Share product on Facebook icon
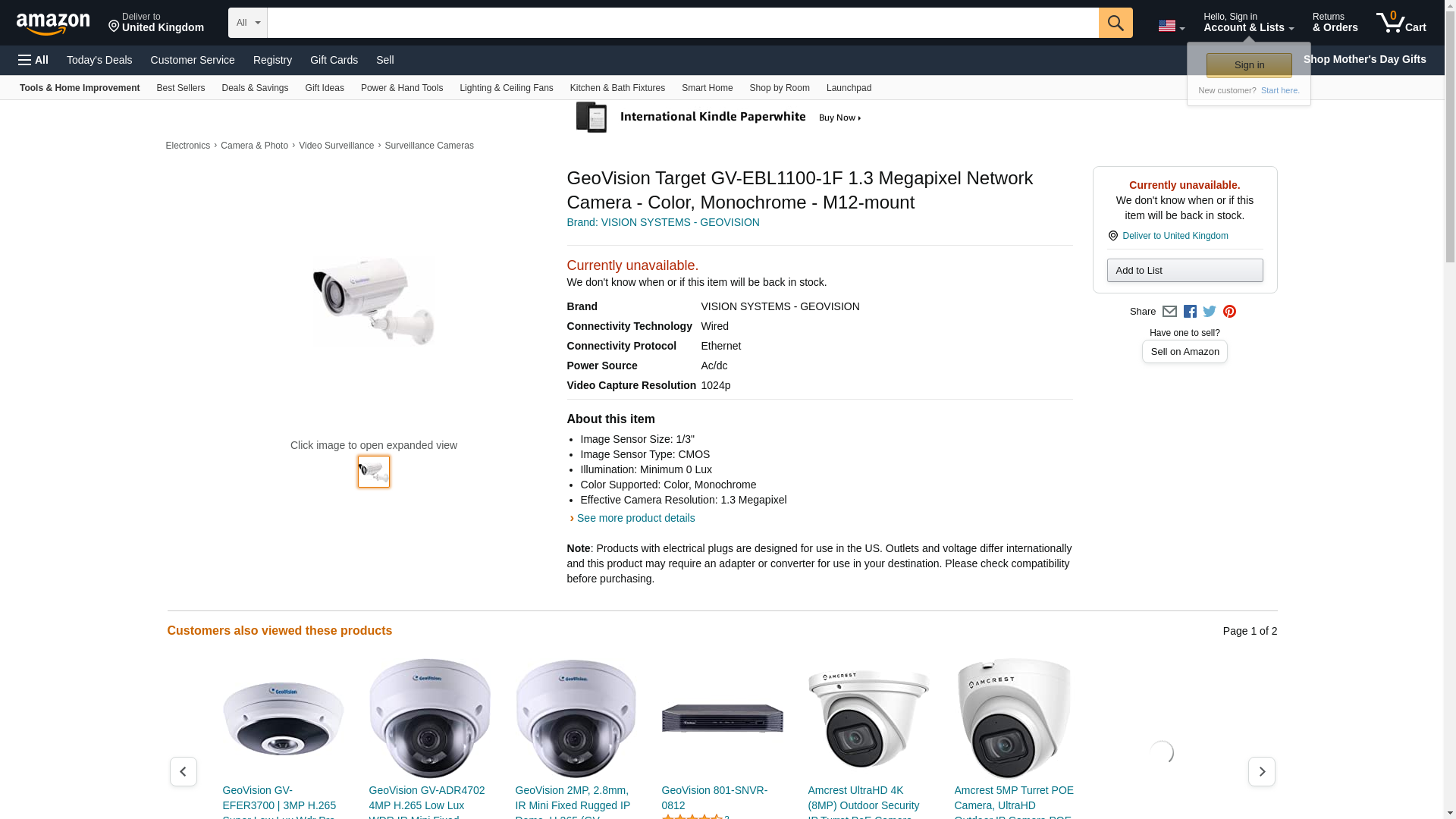Viewport: 1456px width, 819px height. (1190, 312)
